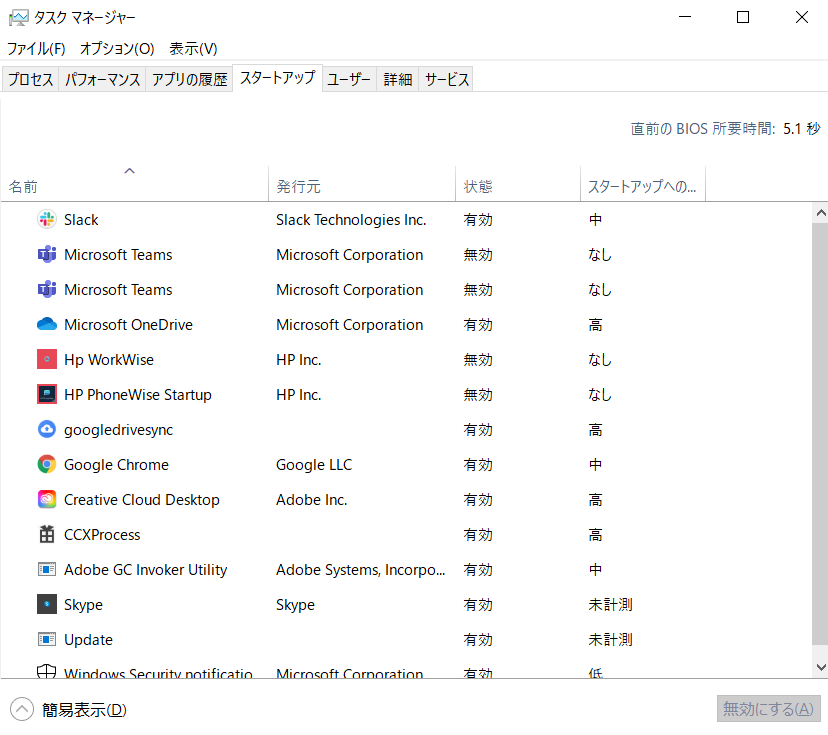Click the Skype startup icon
Image resolution: width=828 pixels, height=735 pixels.
[x=46, y=604]
